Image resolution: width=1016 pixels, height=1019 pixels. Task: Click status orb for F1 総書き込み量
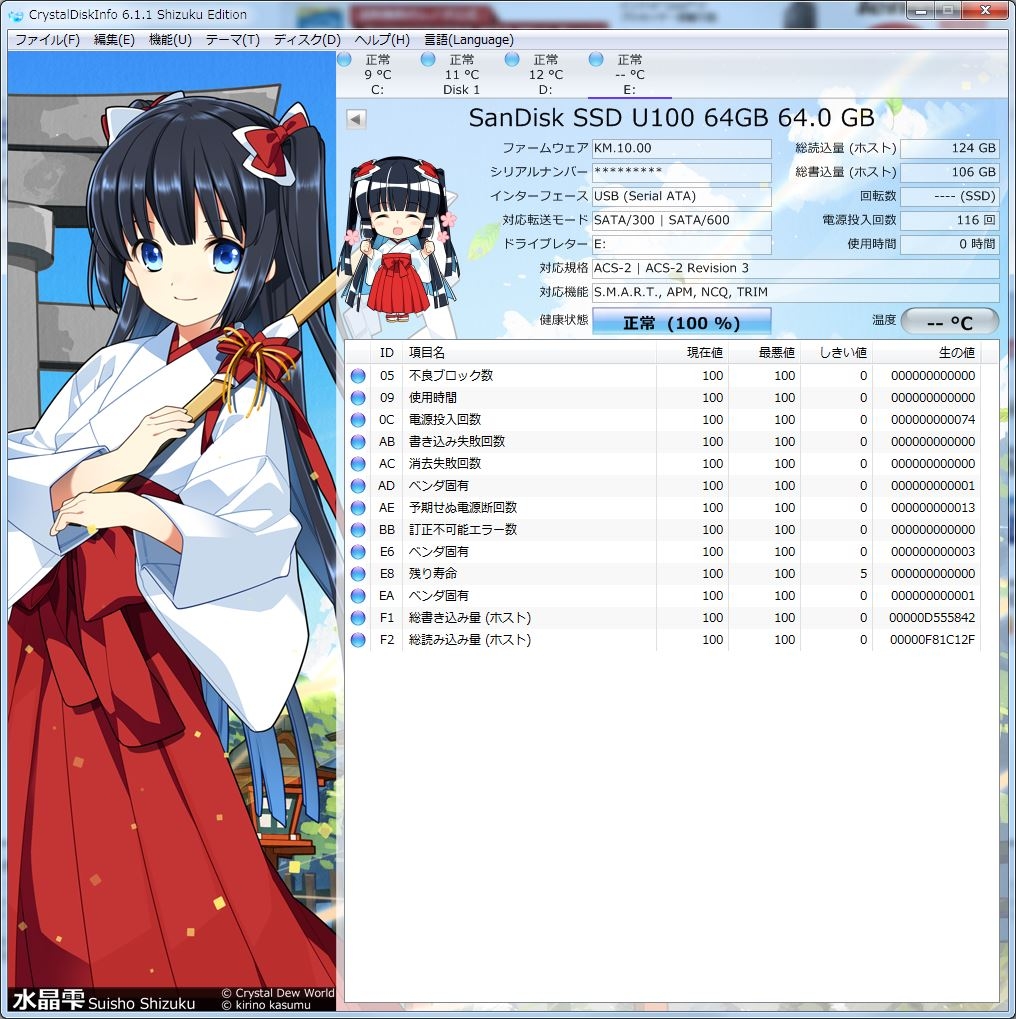(358, 618)
